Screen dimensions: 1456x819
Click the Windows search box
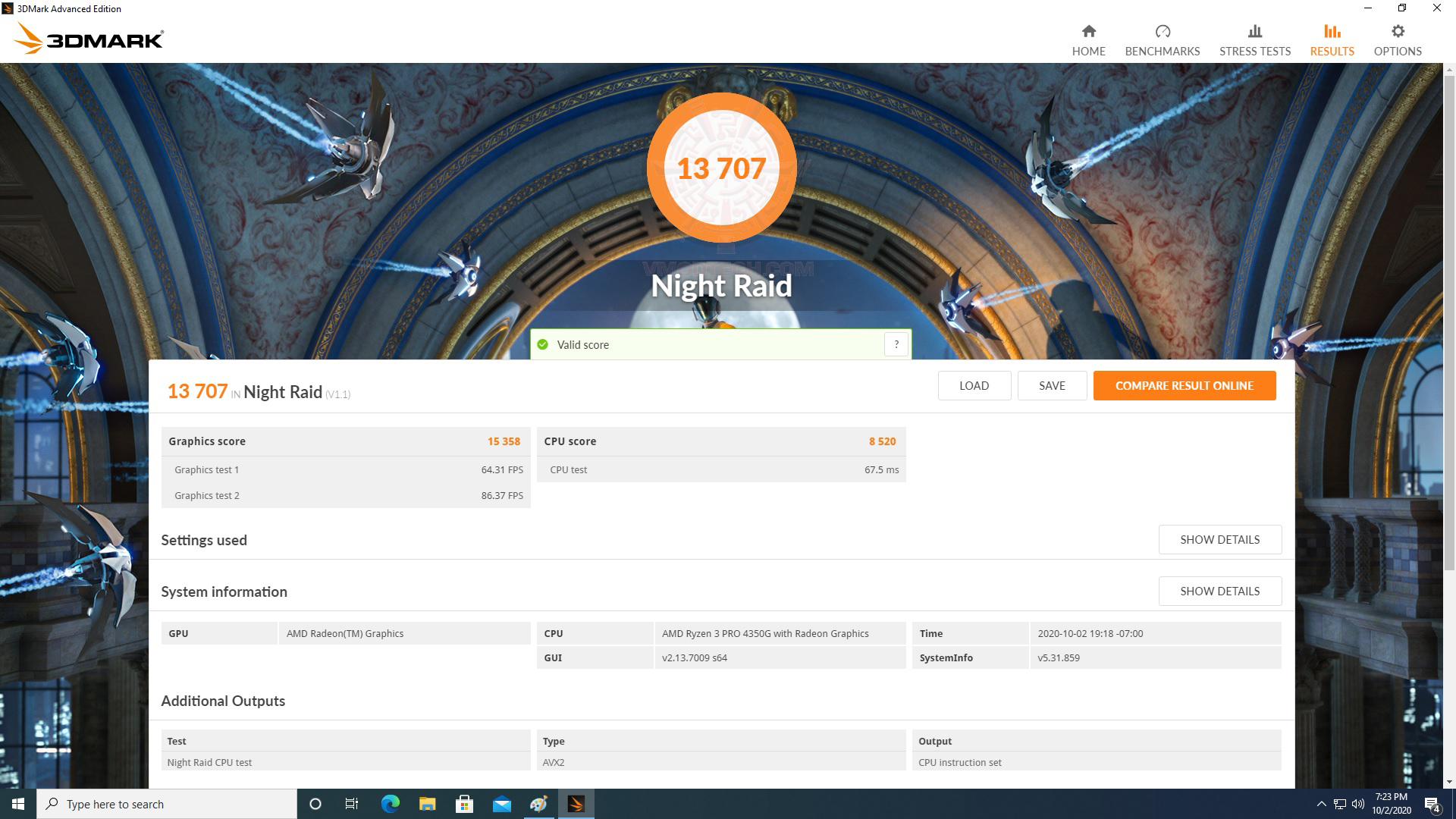[x=167, y=804]
